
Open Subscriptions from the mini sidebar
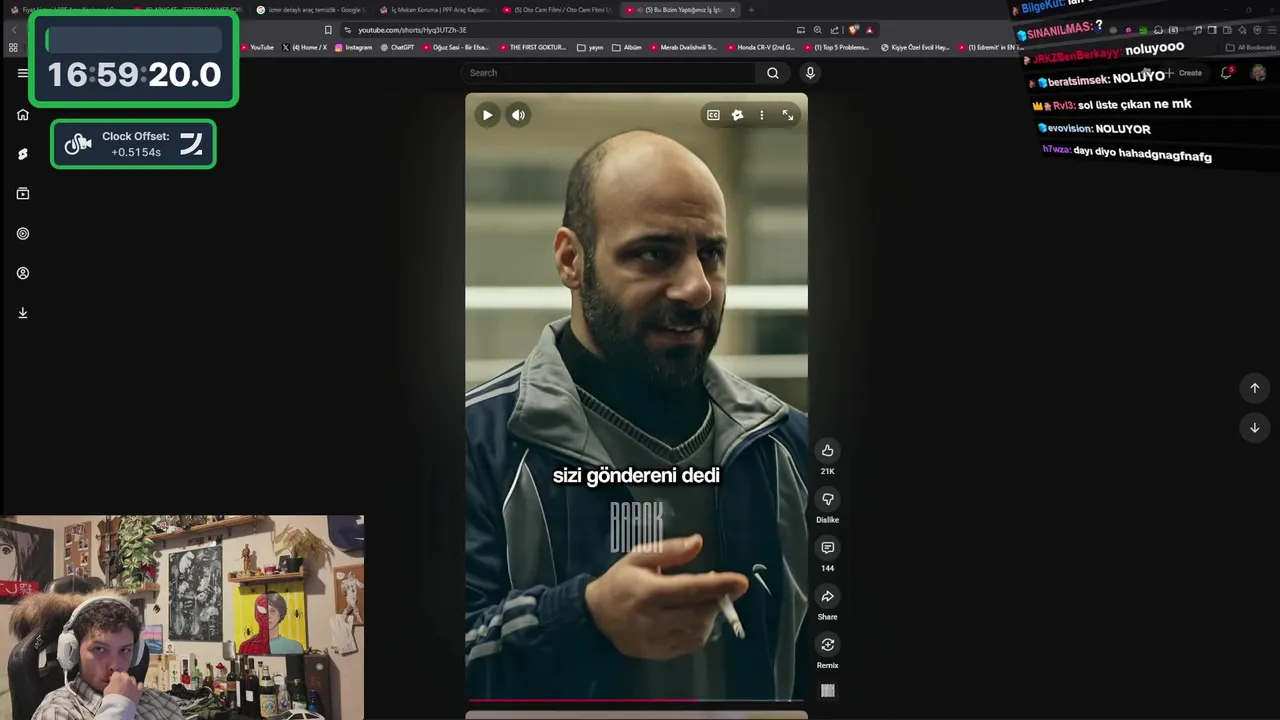[x=23, y=194]
